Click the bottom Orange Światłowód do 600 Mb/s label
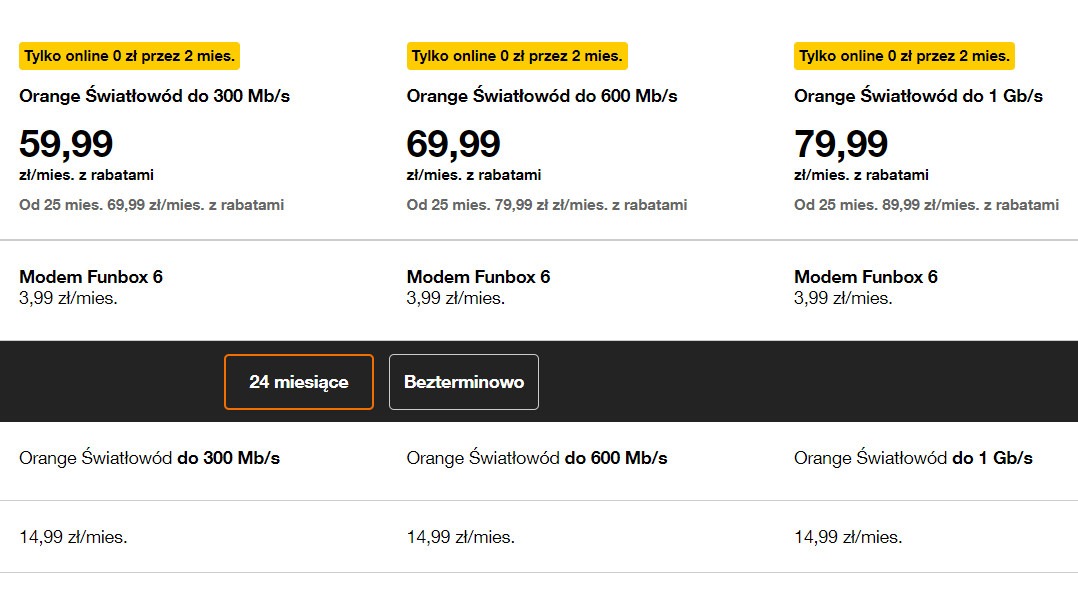This screenshot has height=612, width=1078. (537, 456)
